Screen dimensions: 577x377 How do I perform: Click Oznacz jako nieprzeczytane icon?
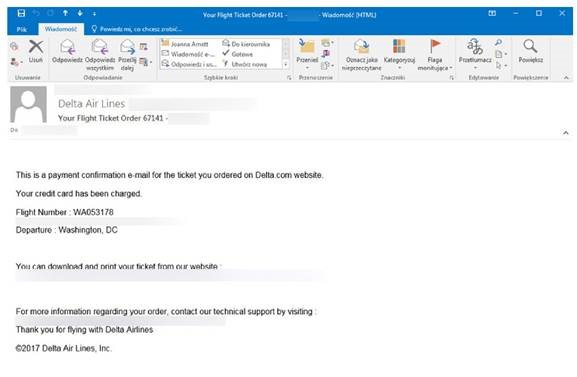pos(361,47)
